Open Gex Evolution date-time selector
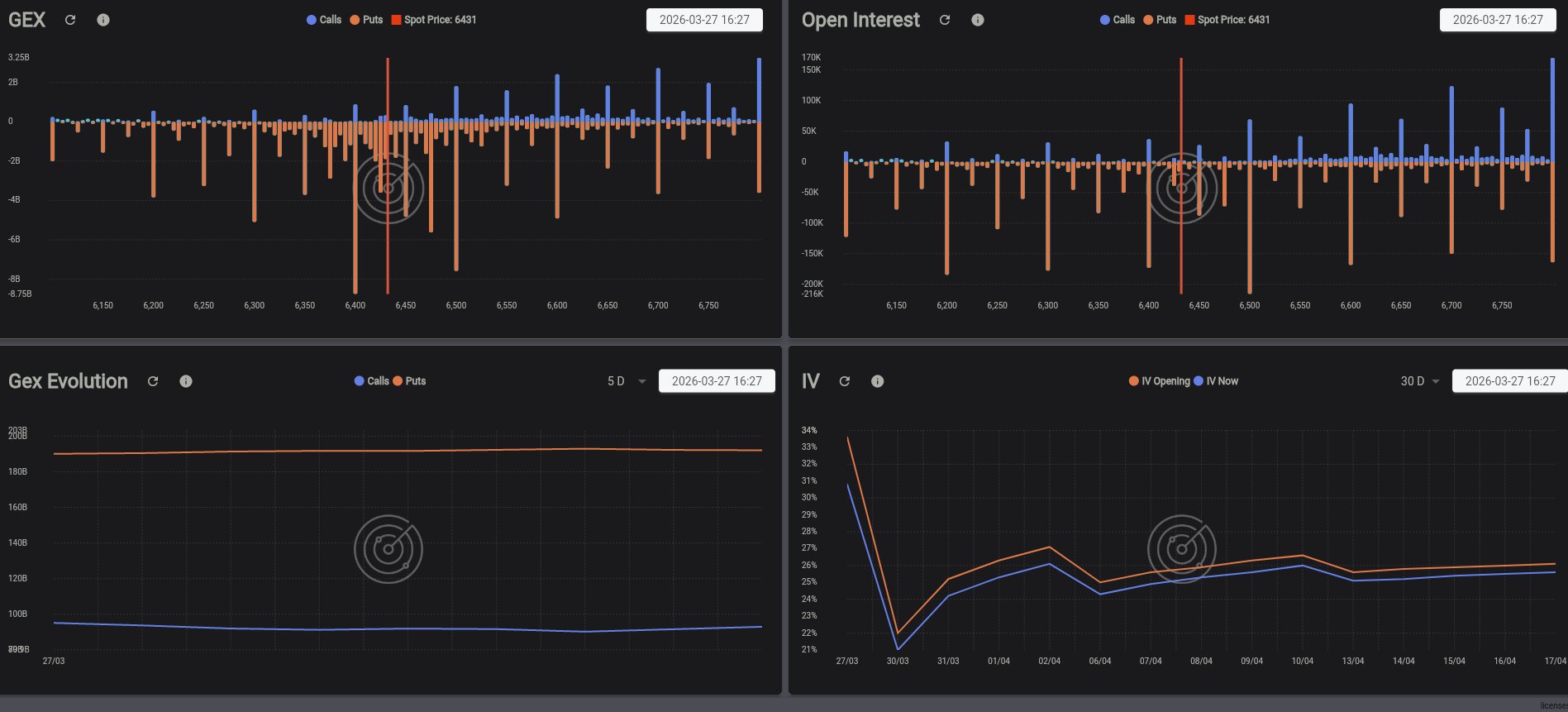The height and width of the screenshot is (712, 1568). [717, 381]
